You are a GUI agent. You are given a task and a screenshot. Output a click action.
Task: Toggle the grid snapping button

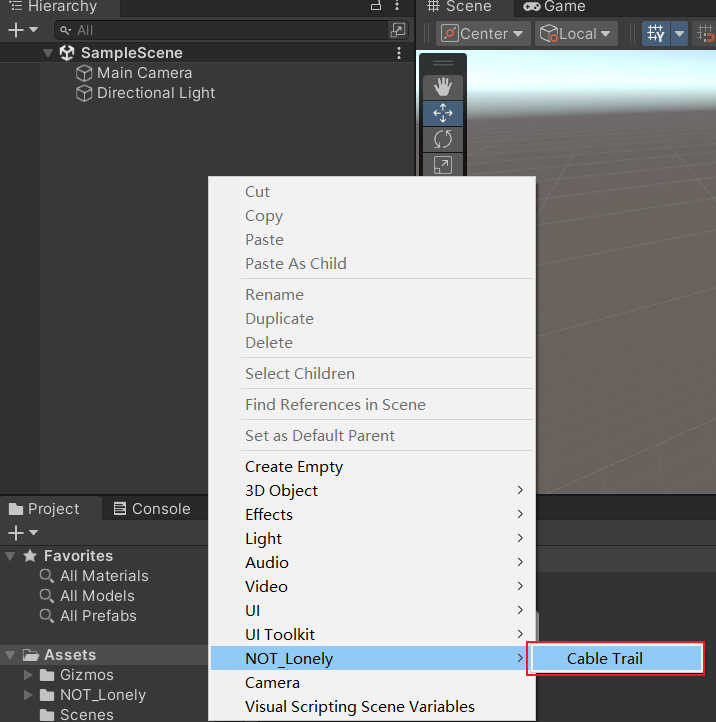[x=656, y=34]
